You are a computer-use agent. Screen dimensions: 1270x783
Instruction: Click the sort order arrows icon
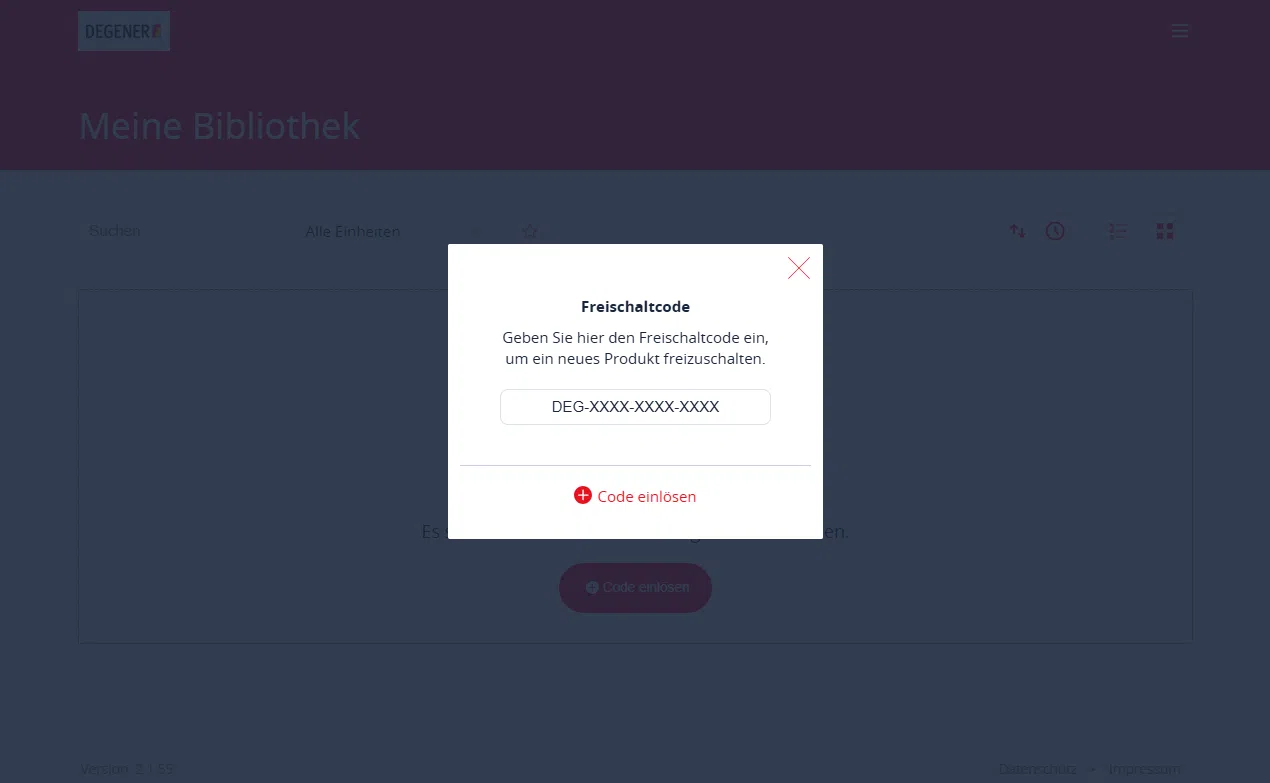[1017, 231]
